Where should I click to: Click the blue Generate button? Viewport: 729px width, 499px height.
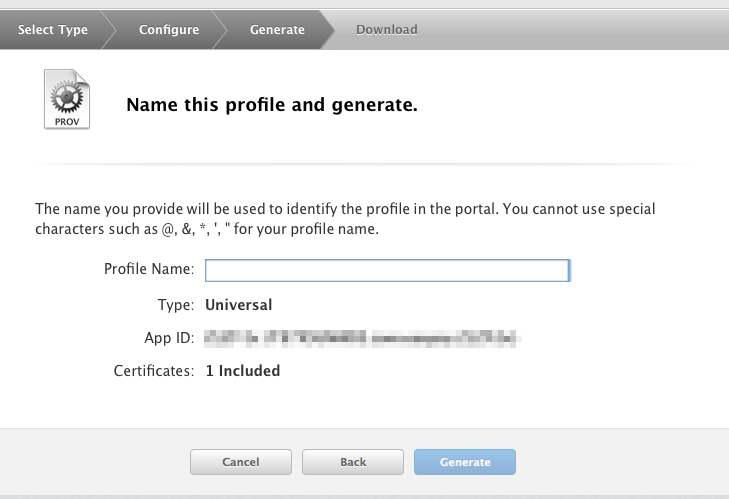[465, 462]
